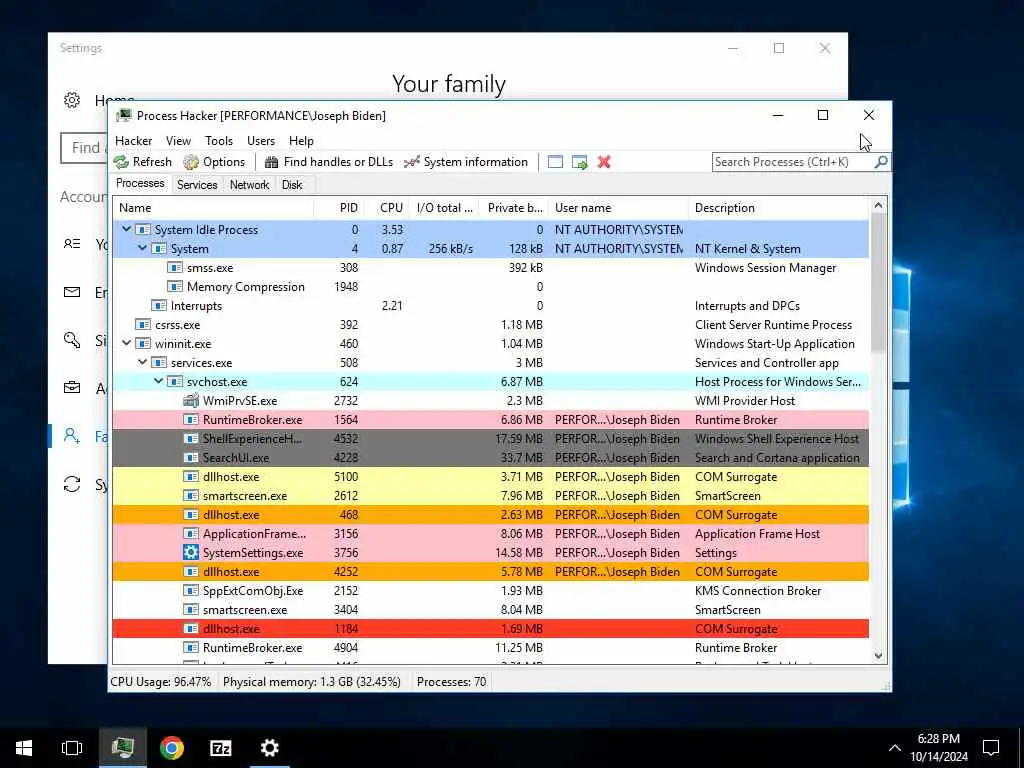Sort by the Name column header
This screenshot has height=768, width=1024.
coord(213,208)
